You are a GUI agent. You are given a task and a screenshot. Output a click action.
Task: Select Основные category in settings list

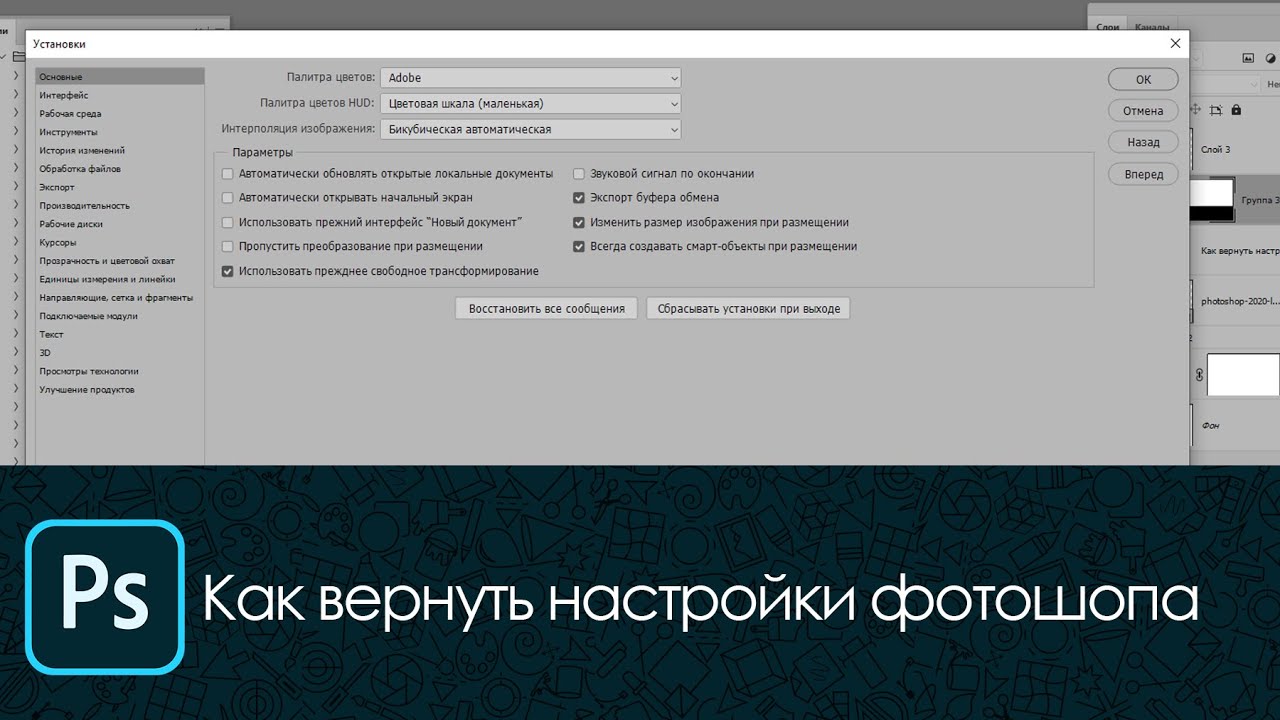[x=120, y=77]
